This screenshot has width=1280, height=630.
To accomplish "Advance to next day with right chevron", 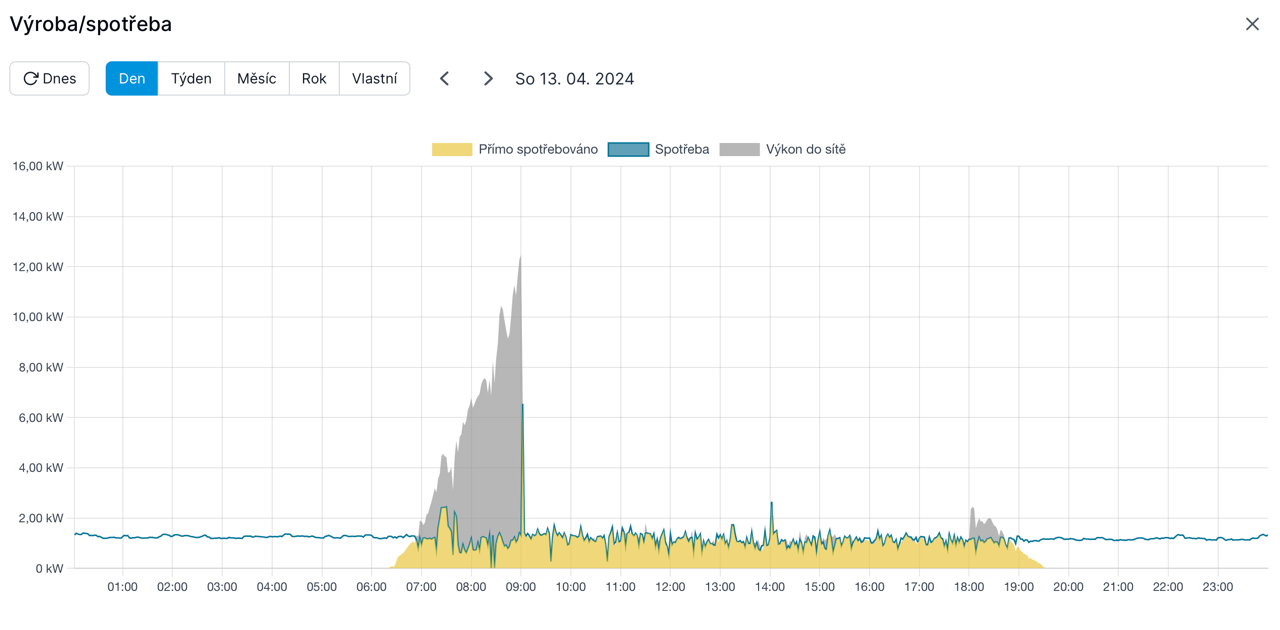I will 488,79.
